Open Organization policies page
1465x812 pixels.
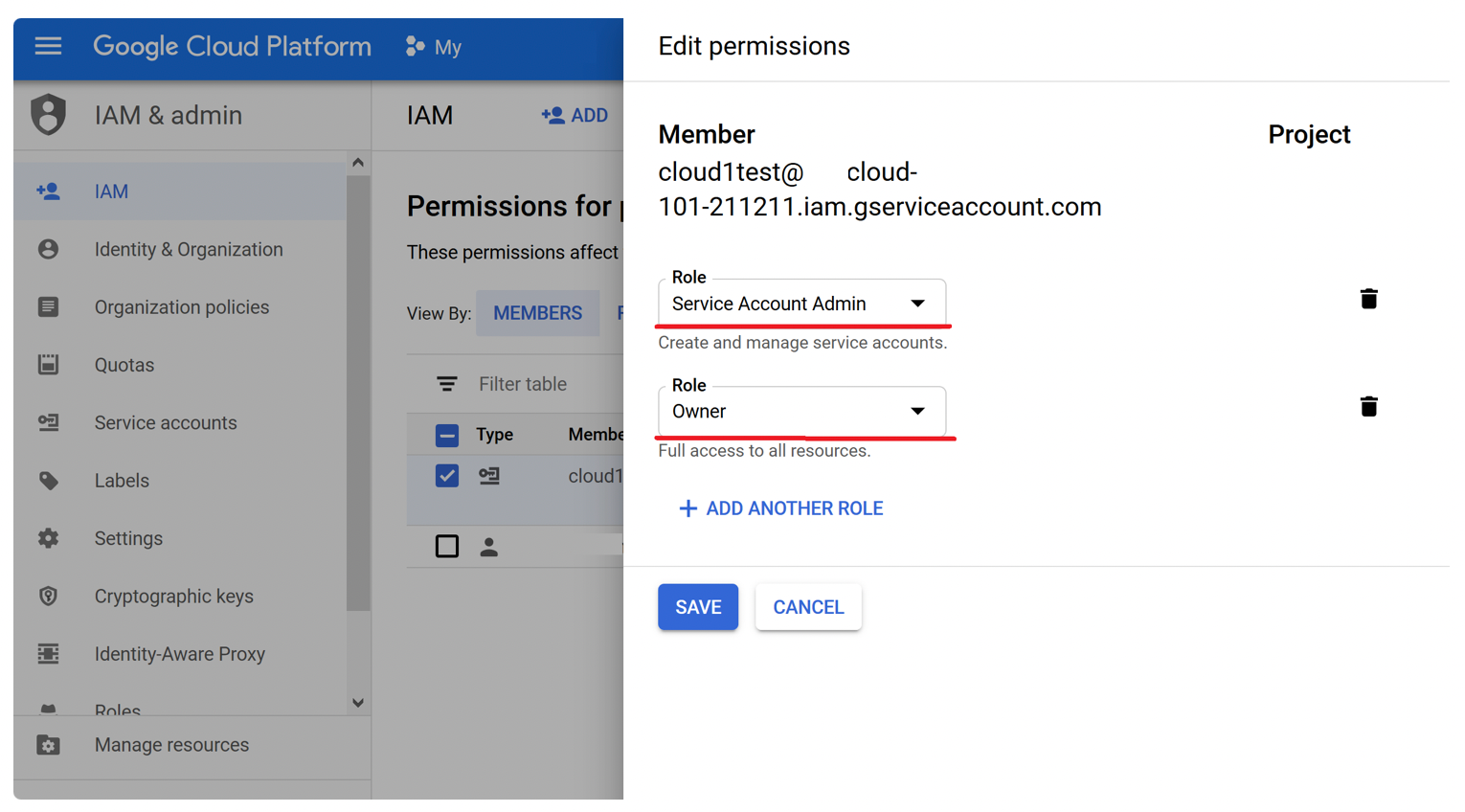pyautogui.click(x=180, y=306)
